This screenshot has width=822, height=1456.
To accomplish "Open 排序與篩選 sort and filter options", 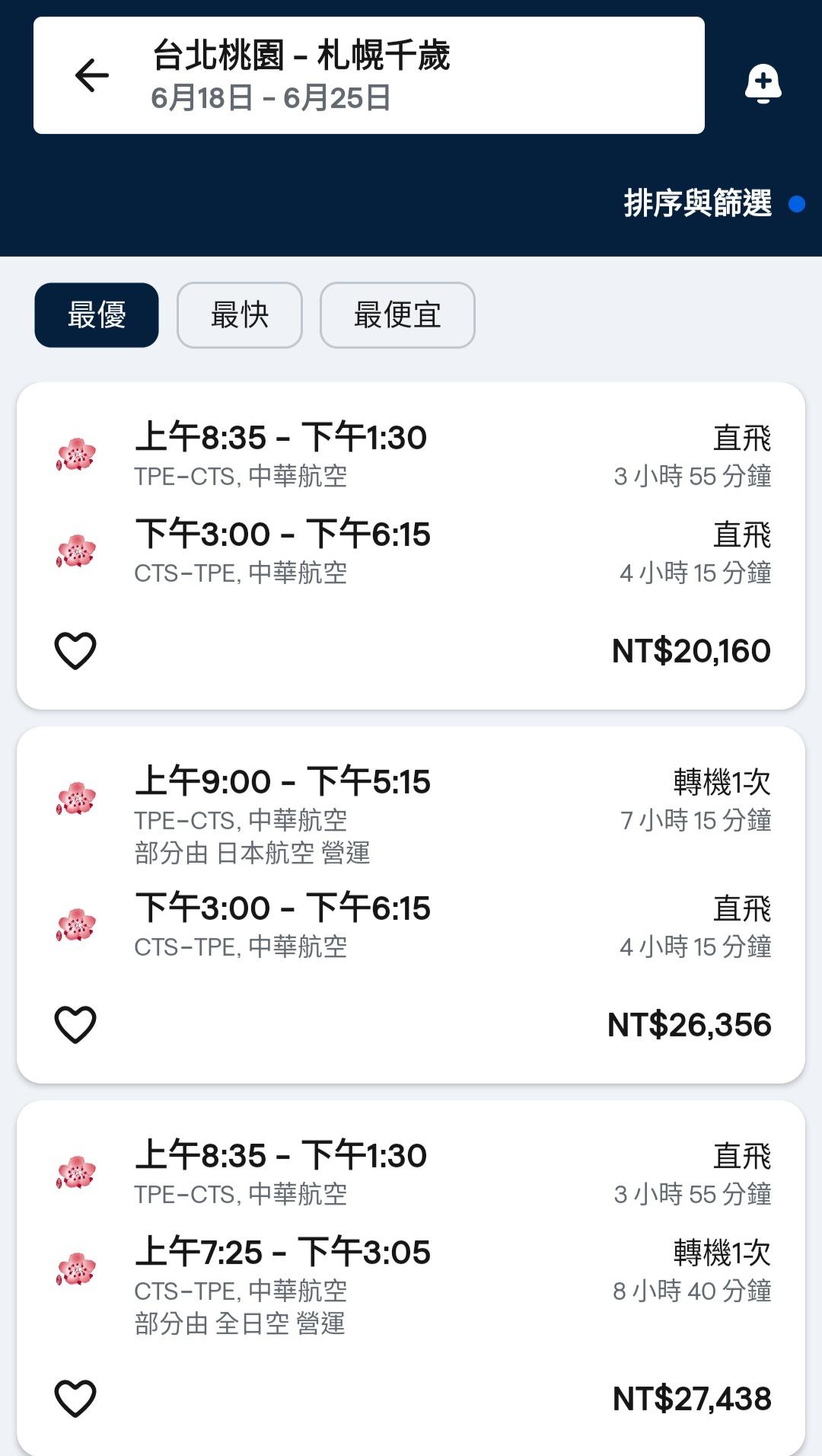I will pos(698,203).
